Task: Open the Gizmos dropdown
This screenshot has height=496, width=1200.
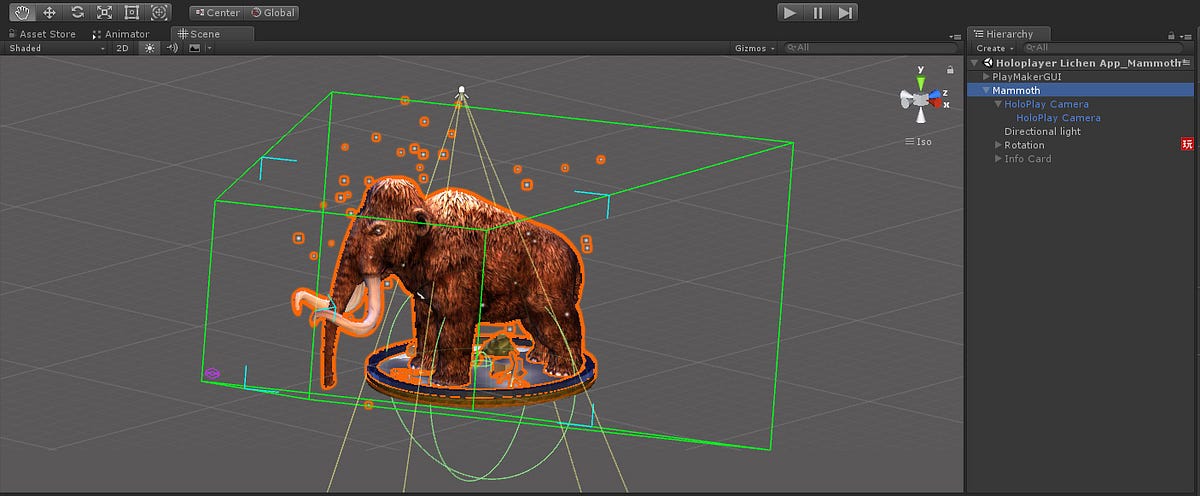Action: point(753,48)
